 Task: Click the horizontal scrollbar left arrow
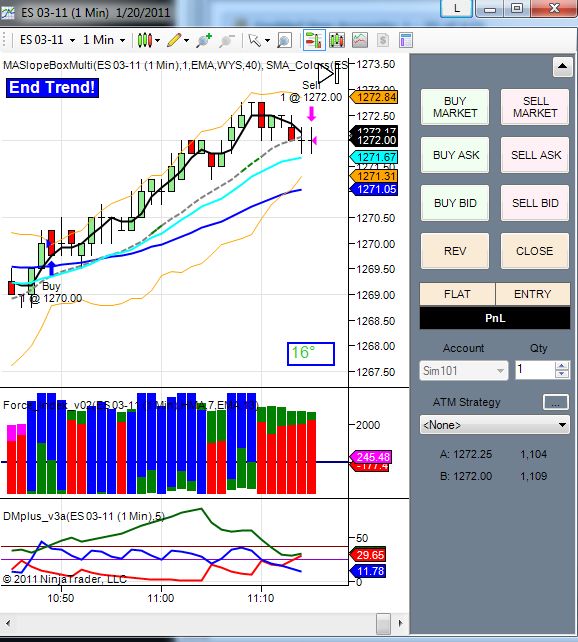(x=8, y=623)
